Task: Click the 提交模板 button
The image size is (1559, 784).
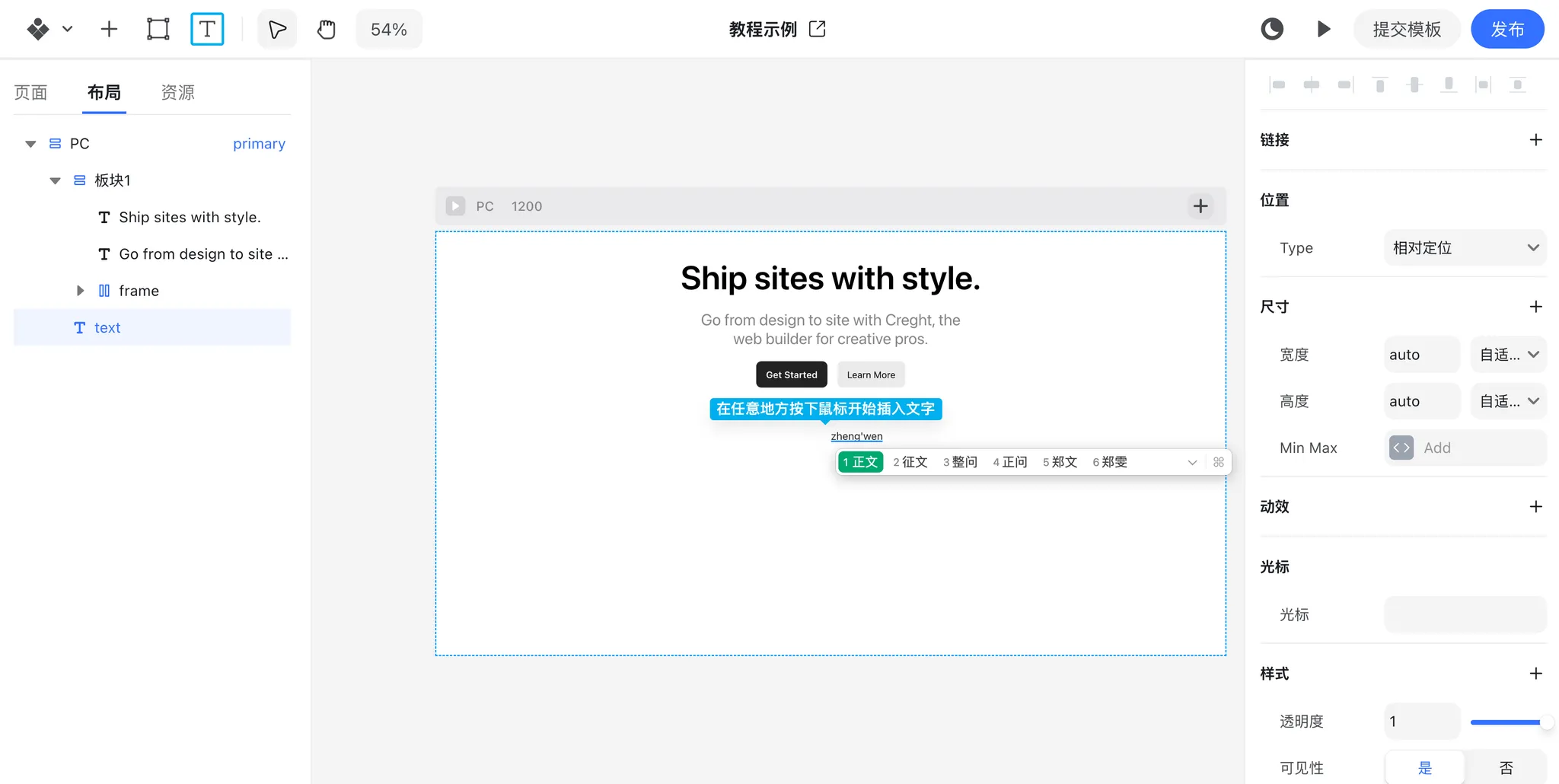Action: [x=1407, y=30]
